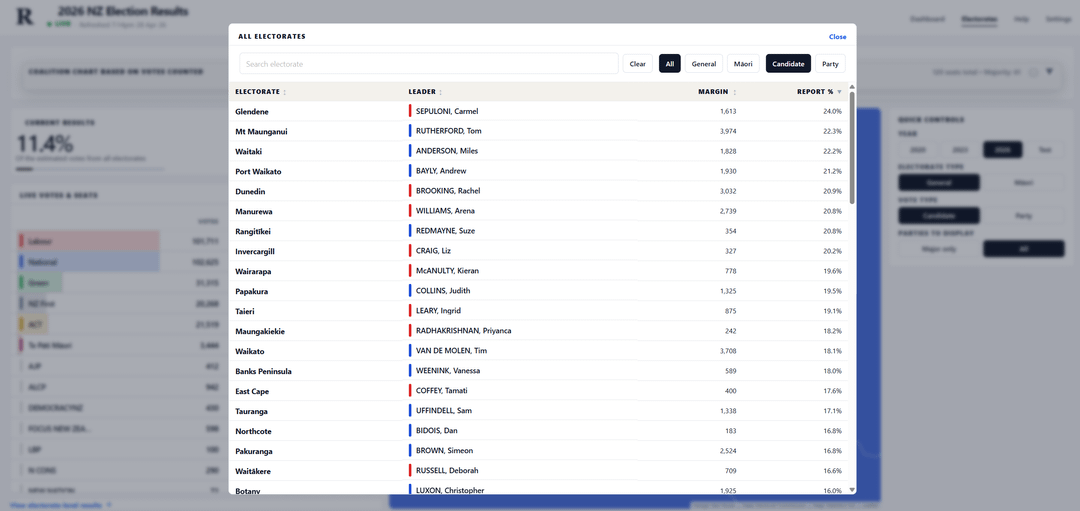Select the All electorate filter
Viewport: 1080px width, 511px height.
tap(670, 64)
